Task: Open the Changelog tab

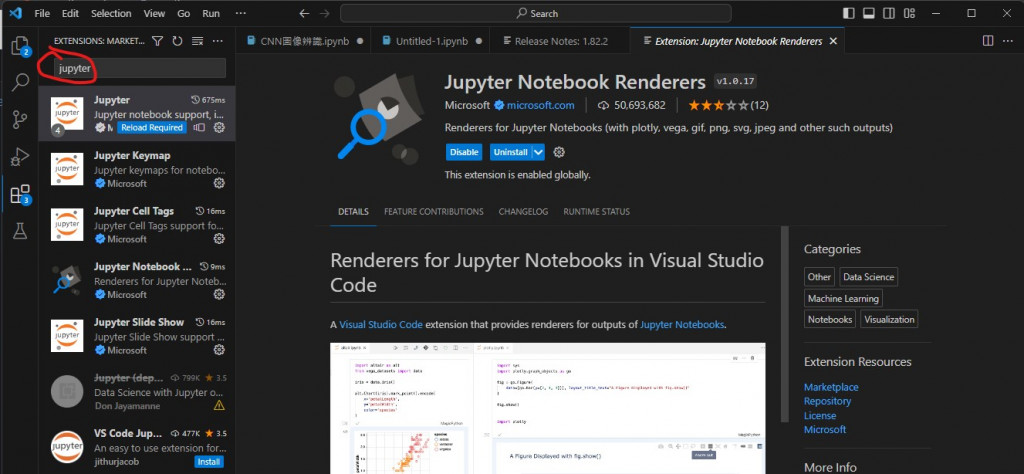Action: (523, 212)
